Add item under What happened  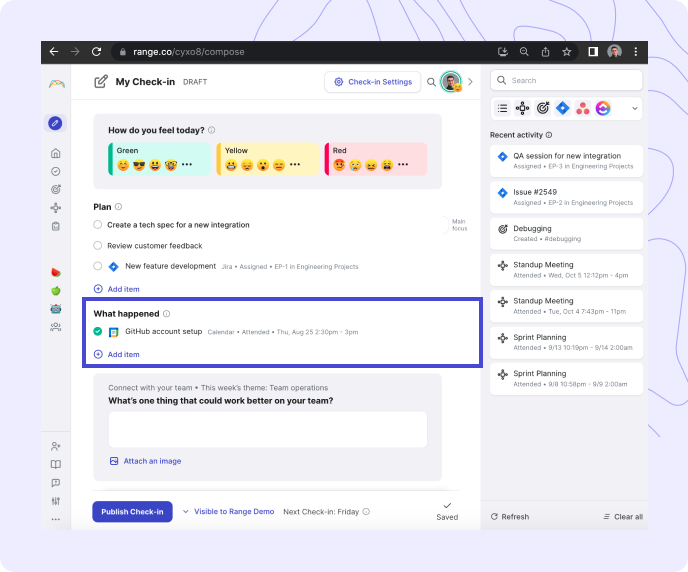coord(117,354)
